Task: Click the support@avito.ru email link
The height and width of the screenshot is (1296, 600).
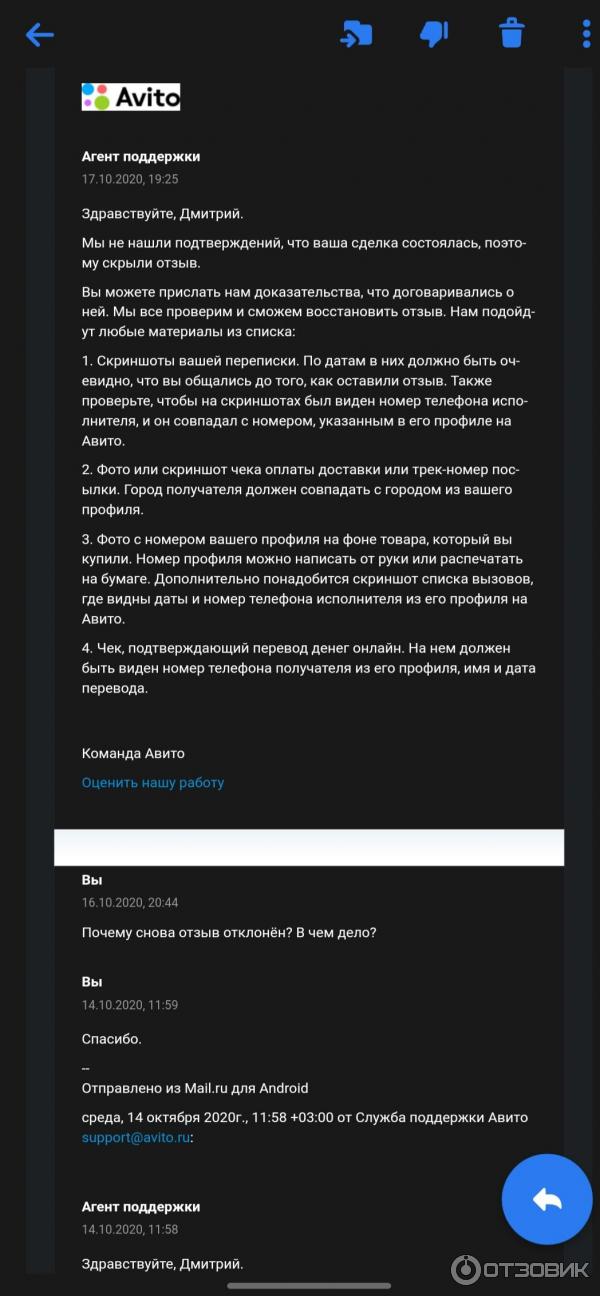Action: pyautogui.click(x=136, y=1137)
